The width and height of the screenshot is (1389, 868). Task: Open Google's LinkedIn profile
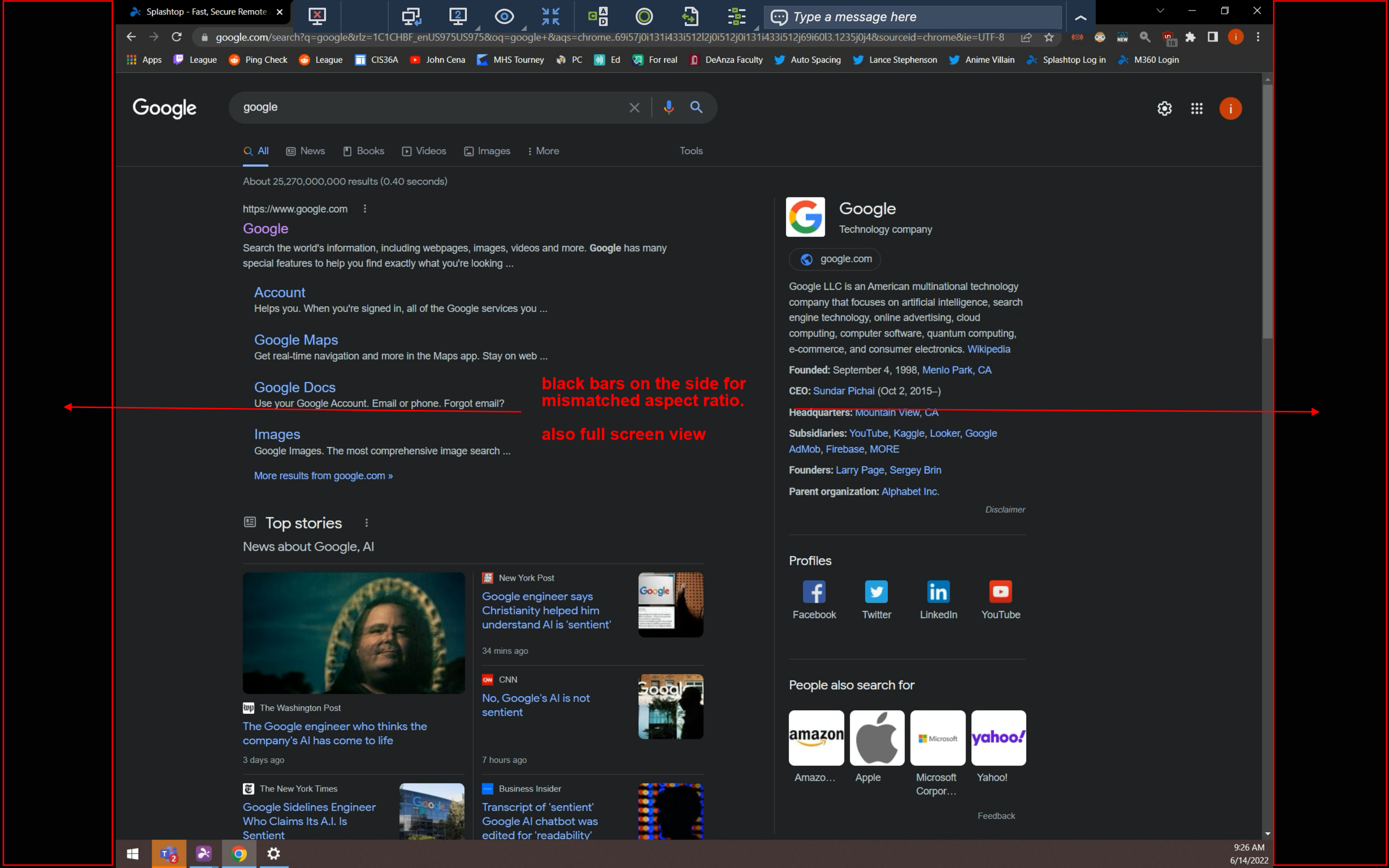click(x=939, y=599)
